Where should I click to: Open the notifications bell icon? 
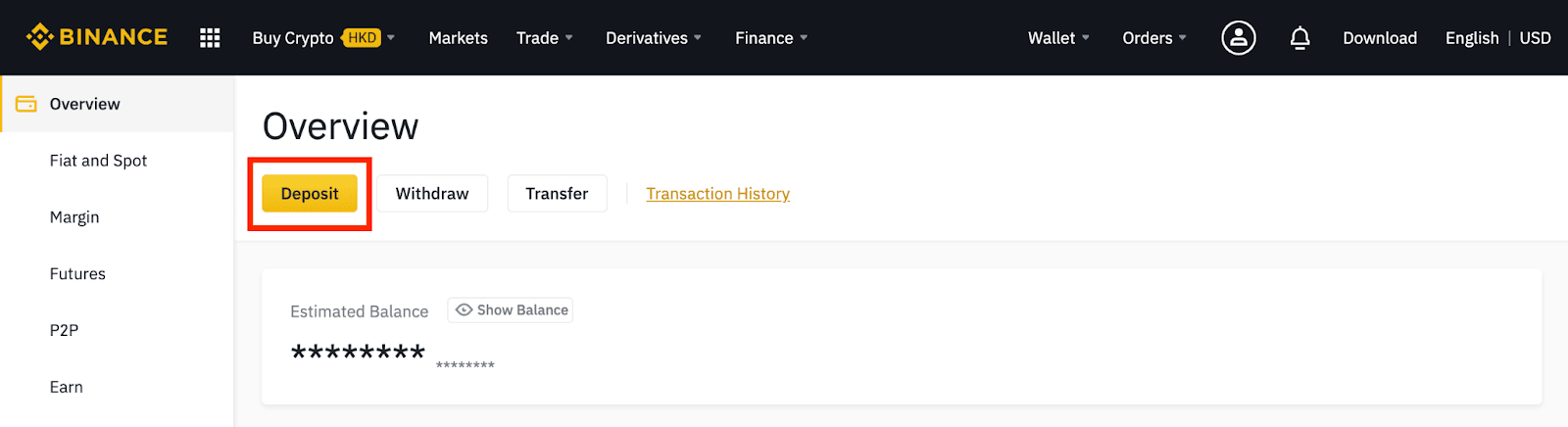[1299, 38]
